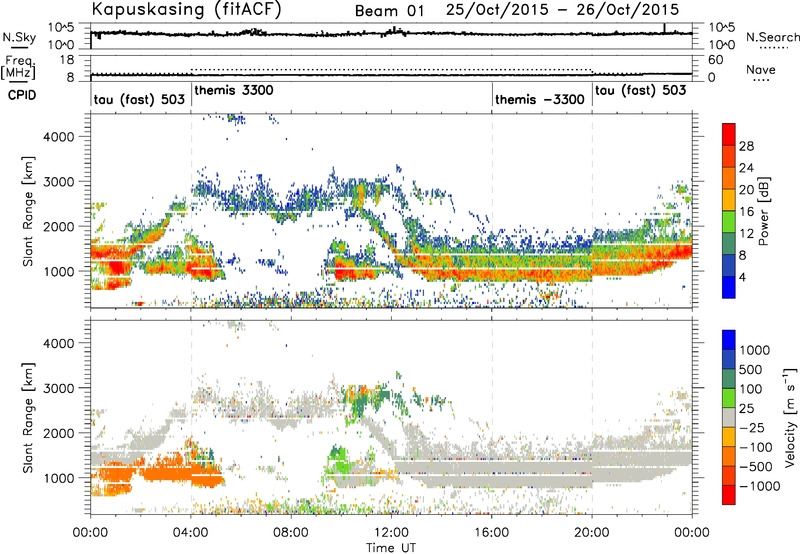Viewport: 800px width, 554px height.
Task: Click the 20:00 time tick label
Action: click(x=592, y=533)
